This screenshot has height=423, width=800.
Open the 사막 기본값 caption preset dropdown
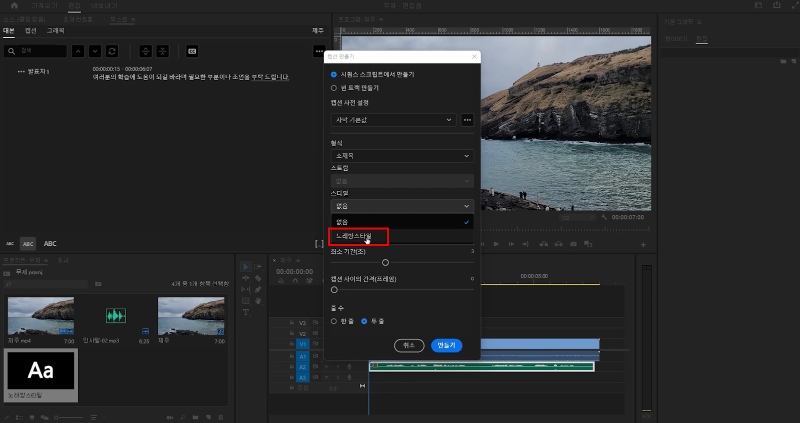(393, 120)
